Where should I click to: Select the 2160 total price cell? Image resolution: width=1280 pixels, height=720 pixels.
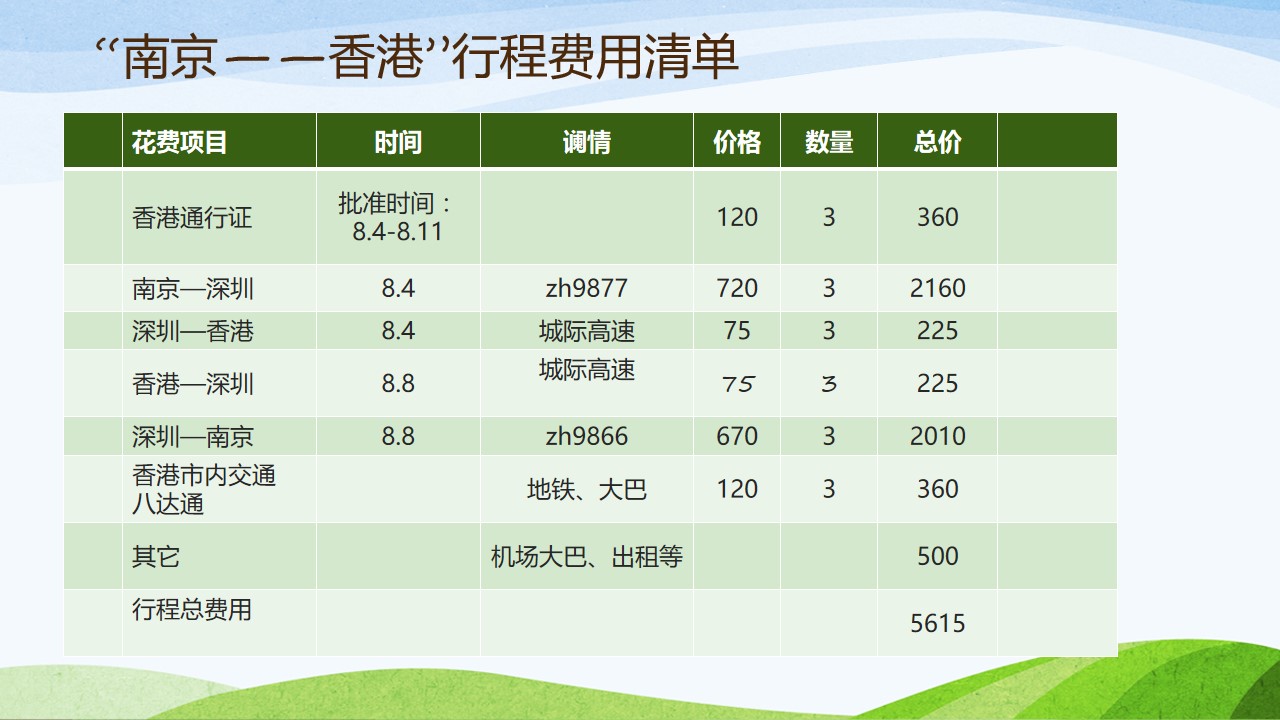click(x=937, y=288)
